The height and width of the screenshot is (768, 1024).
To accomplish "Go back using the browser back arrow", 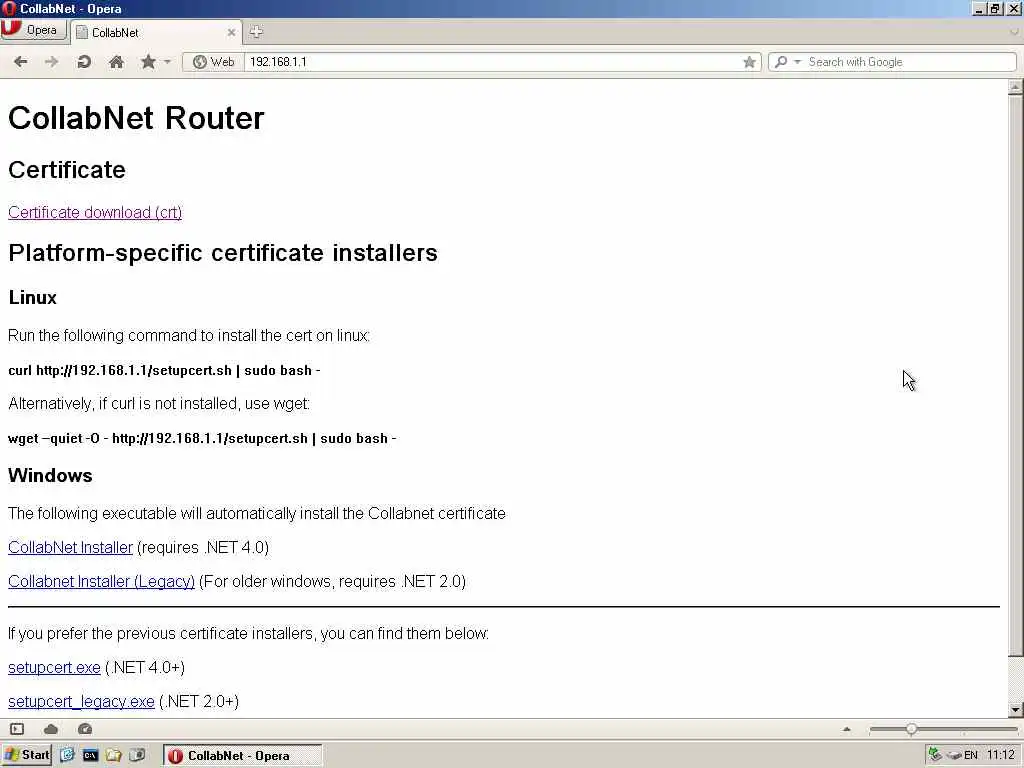I will (21, 62).
